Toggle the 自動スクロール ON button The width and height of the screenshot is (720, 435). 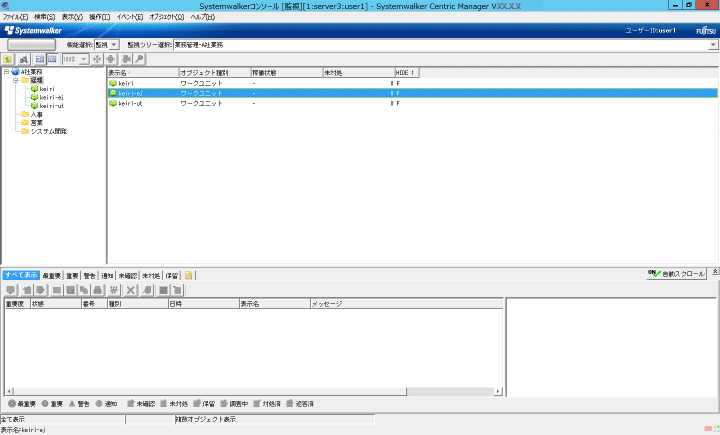pyautogui.click(x=676, y=274)
